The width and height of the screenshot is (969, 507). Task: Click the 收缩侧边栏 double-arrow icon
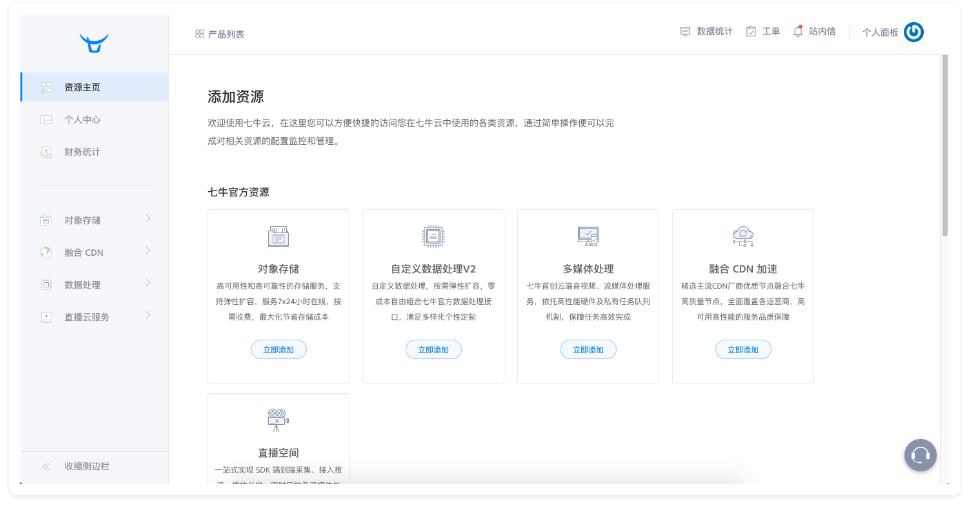[x=46, y=466]
